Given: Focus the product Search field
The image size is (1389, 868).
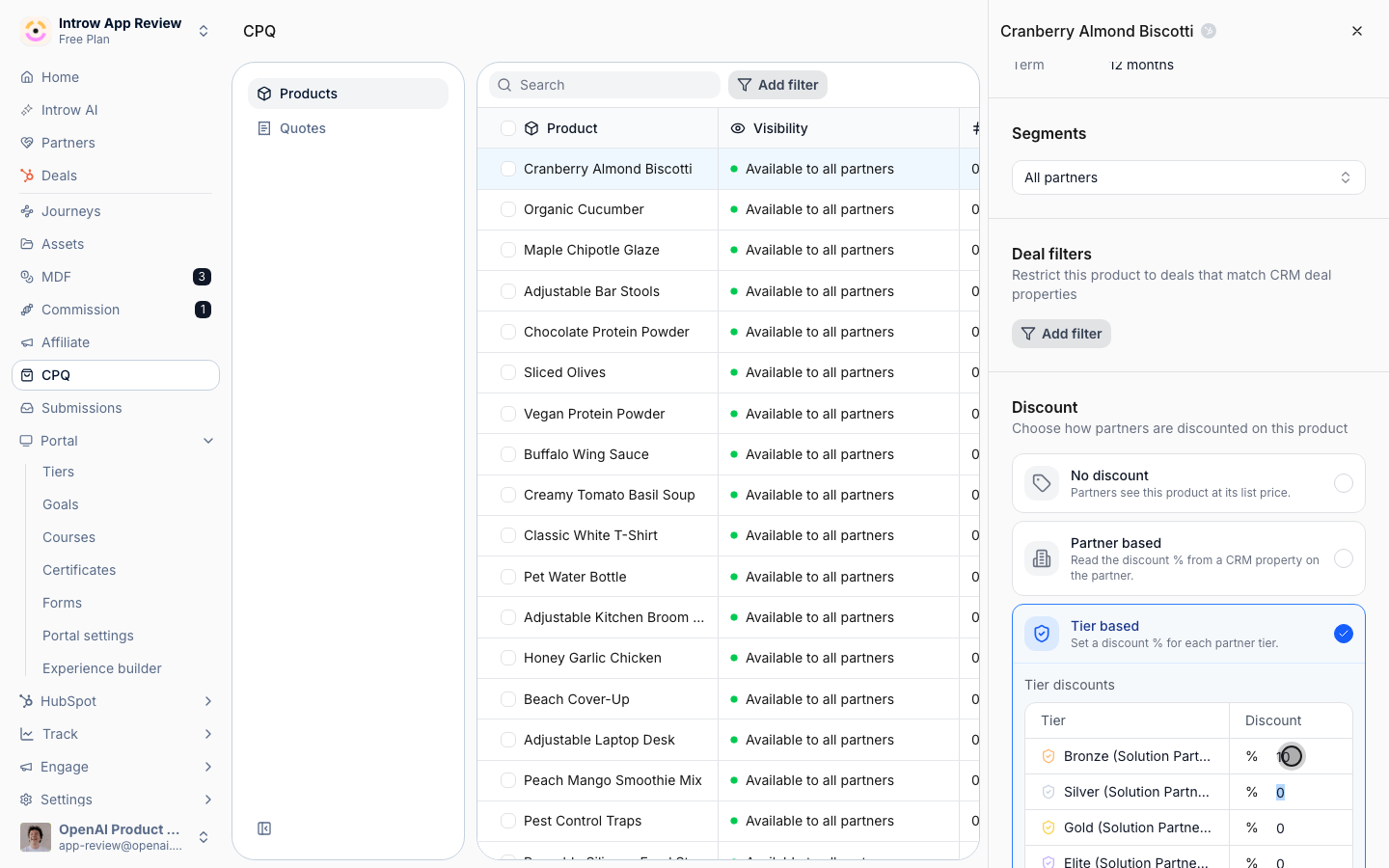Looking at the screenshot, I should (x=605, y=85).
